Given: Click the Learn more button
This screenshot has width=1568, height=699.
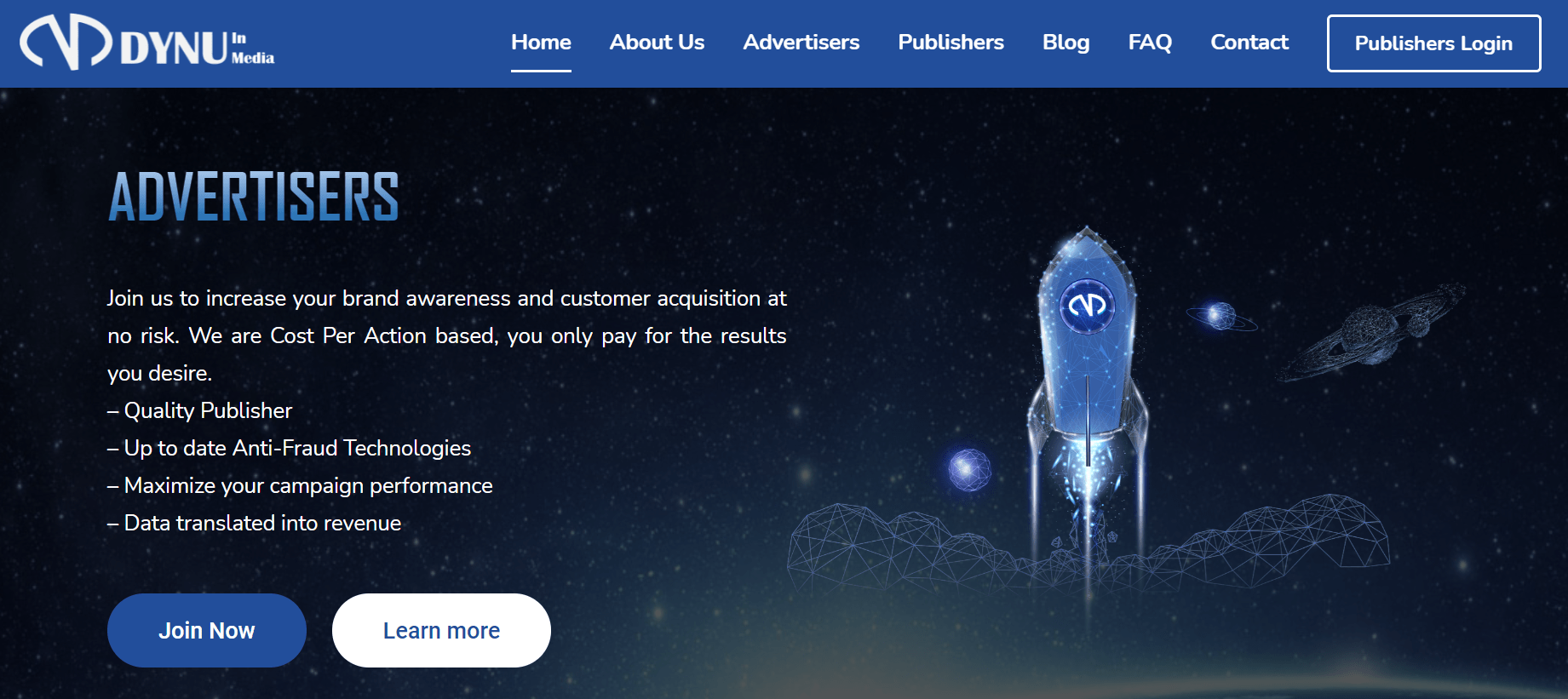Looking at the screenshot, I should click(x=441, y=630).
